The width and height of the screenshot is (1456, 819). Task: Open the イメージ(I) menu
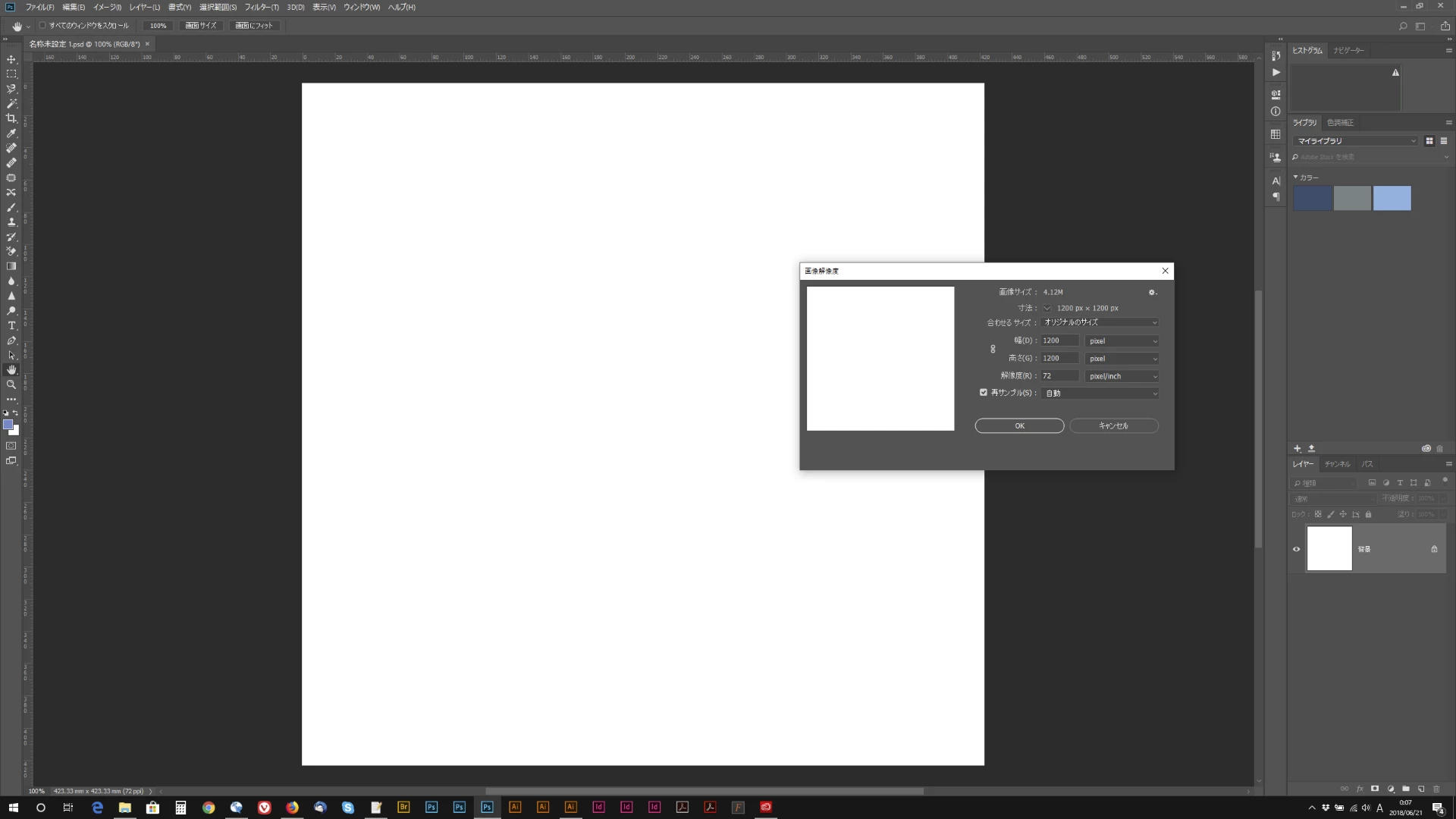pos(107,7)
